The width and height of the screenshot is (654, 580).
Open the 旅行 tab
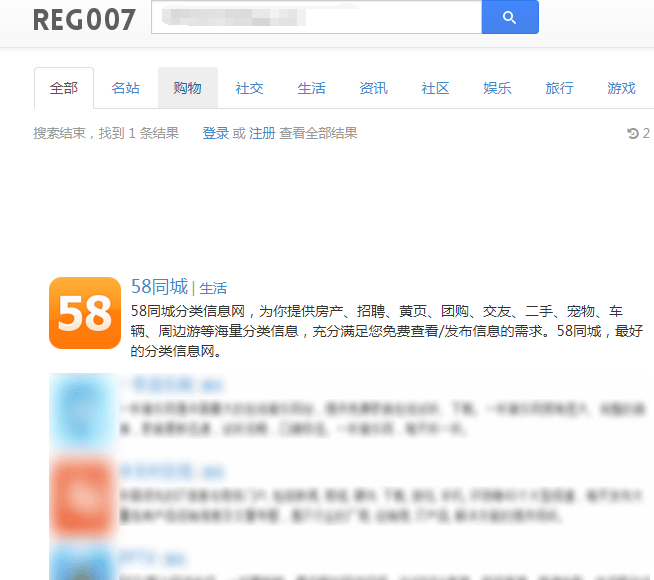(559, 88)
